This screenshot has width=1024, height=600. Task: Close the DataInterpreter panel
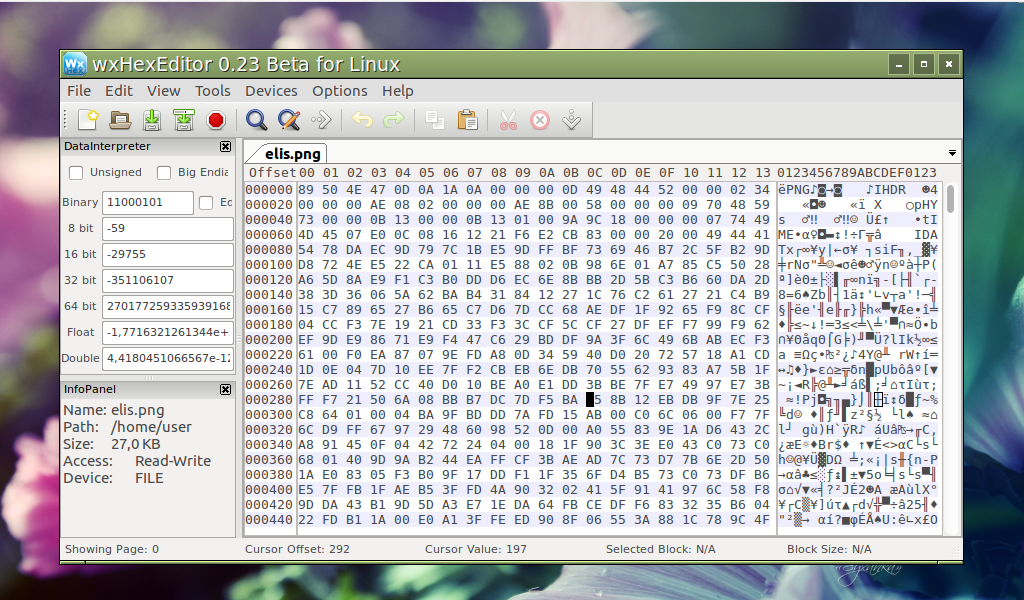225,146
